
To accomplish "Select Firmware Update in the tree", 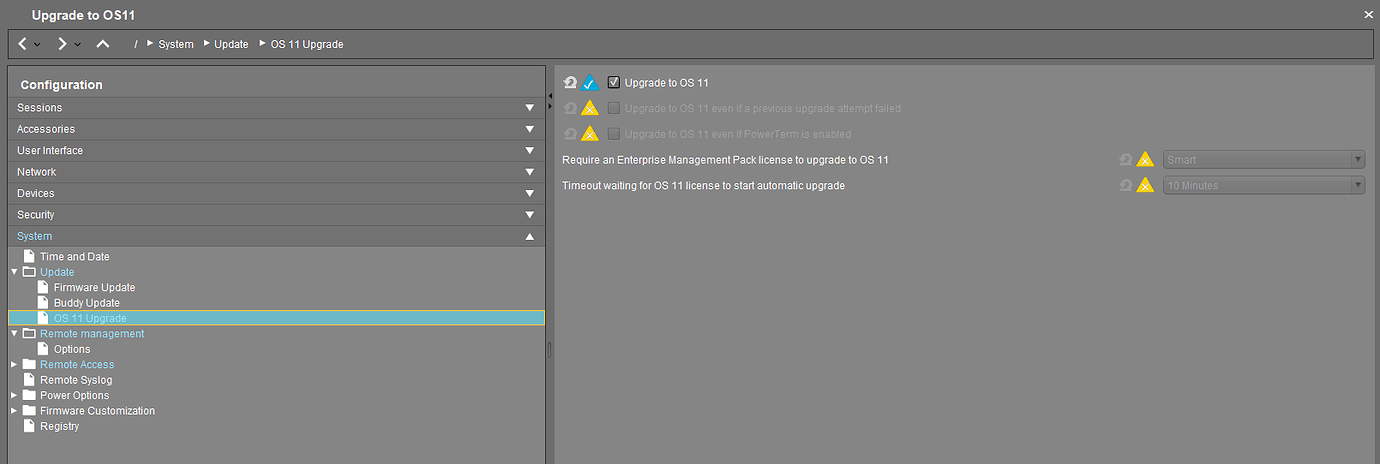I will coord(94,288).
